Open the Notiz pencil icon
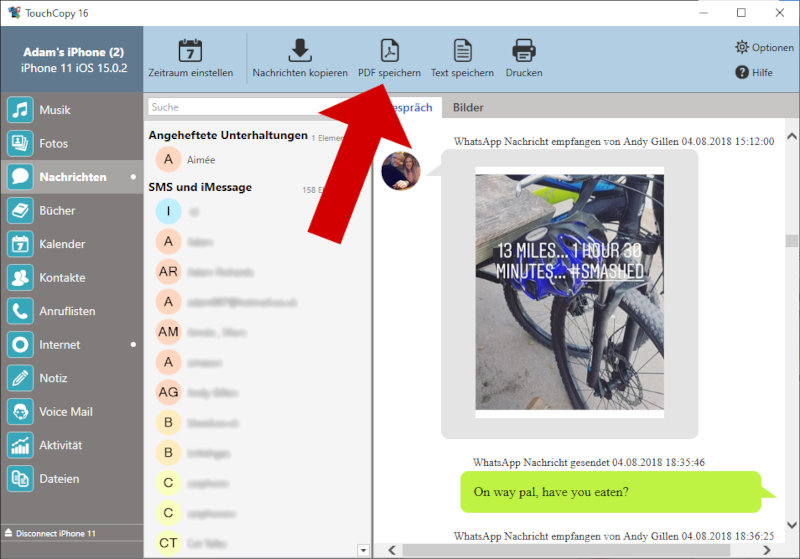The image size is (800, 559). tap(20, 378)
